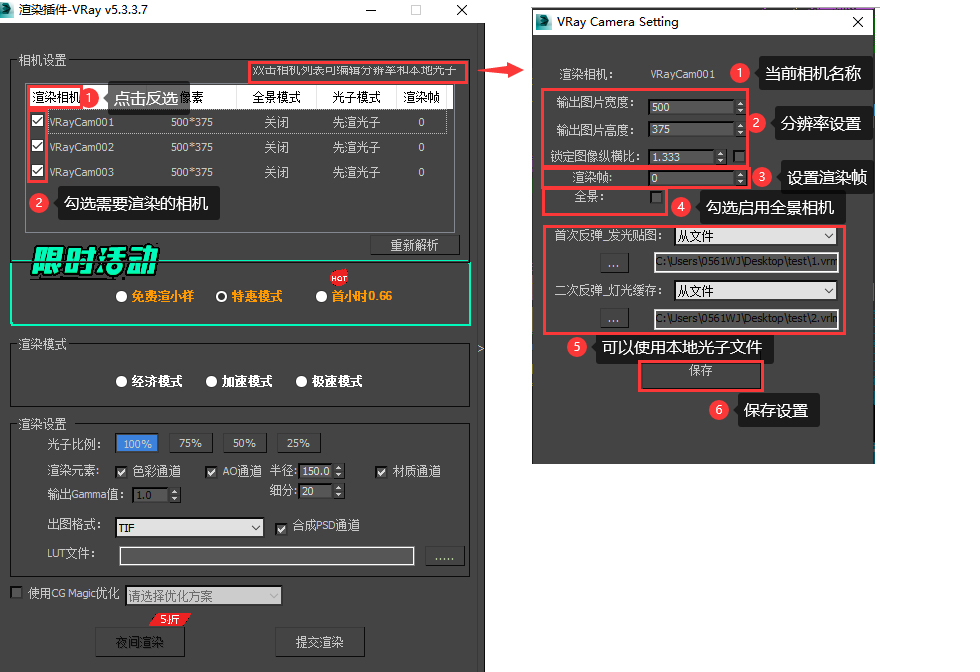980x672 pixels.
Task: Click the 提交渲染 submit button
Action: 319,642
